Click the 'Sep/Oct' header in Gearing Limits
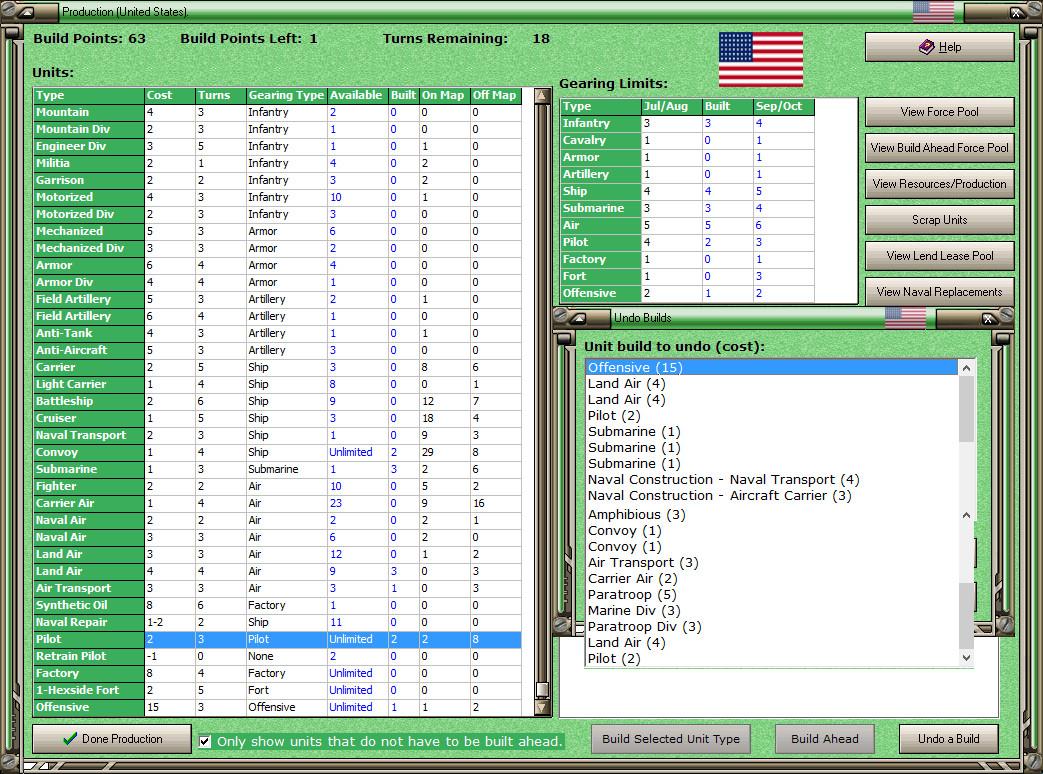Screen dimensions: 1043x774 pos(784,106)
